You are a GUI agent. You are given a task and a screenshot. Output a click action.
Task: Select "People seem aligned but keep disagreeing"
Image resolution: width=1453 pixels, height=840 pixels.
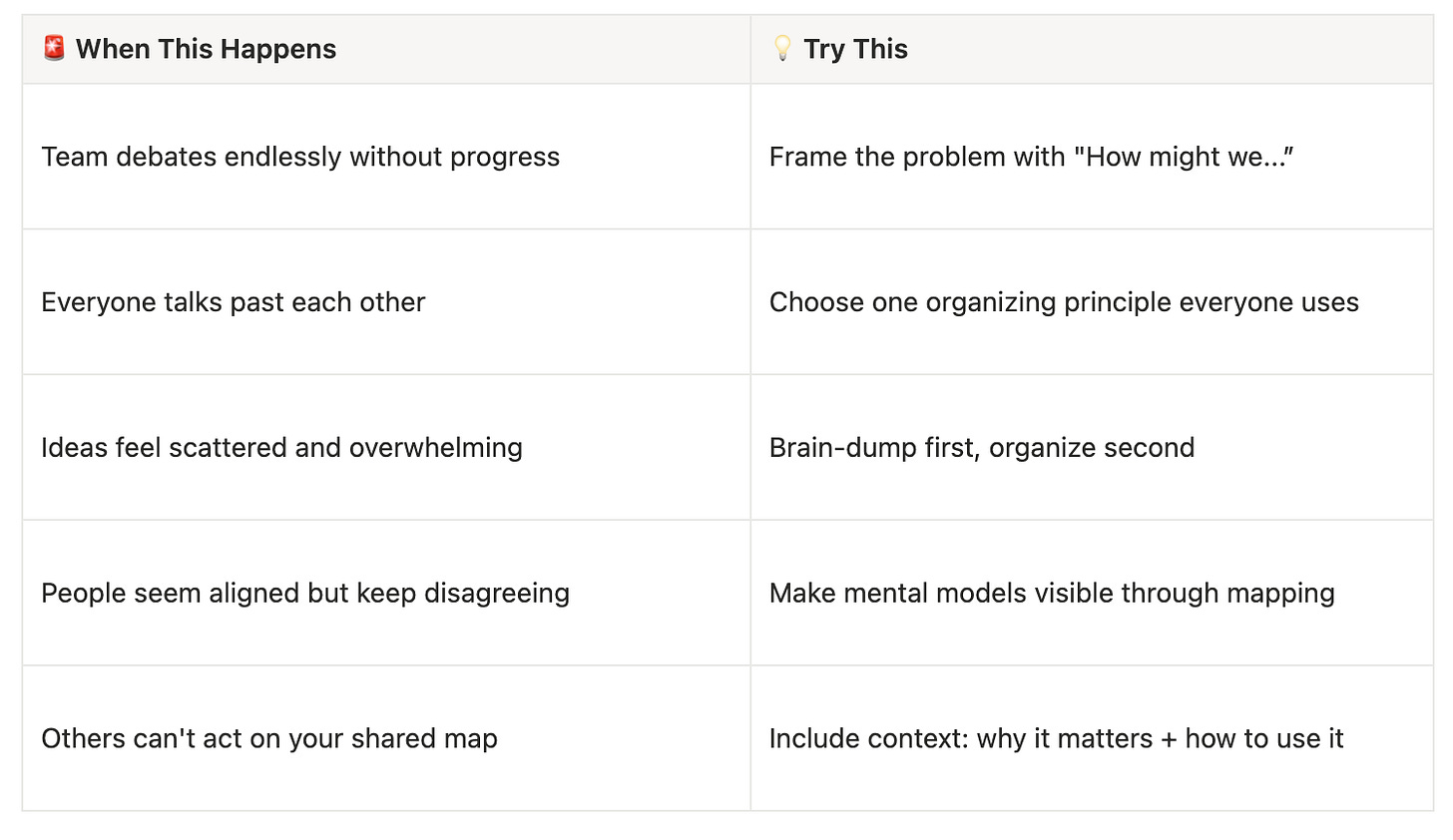click(x=305, y=594)
